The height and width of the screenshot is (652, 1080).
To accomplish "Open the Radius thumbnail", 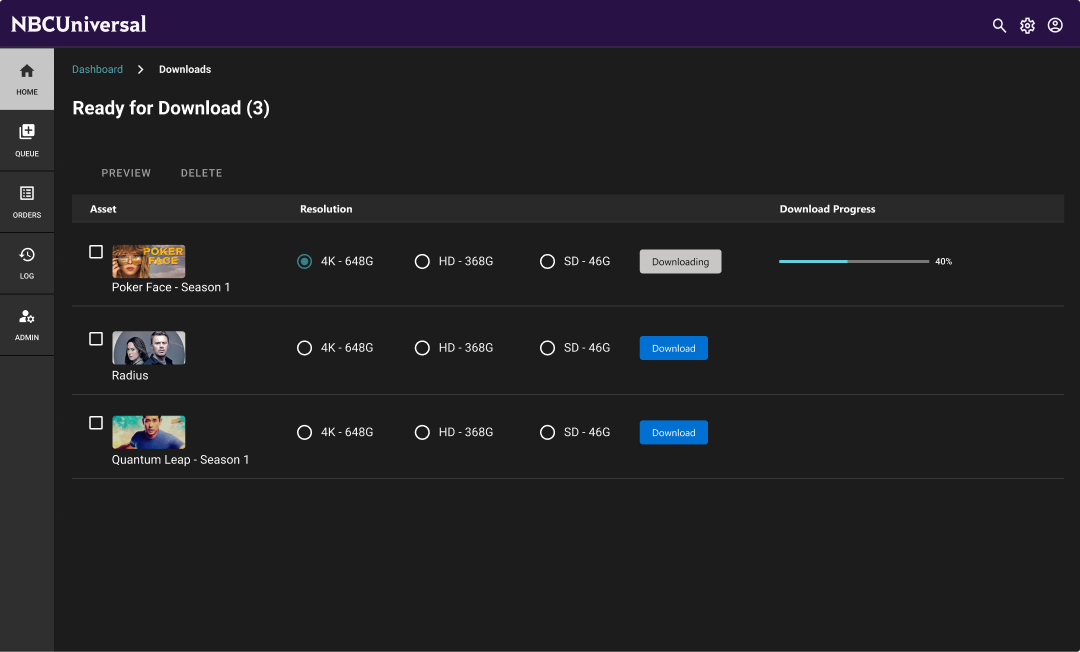I will 149,348.
